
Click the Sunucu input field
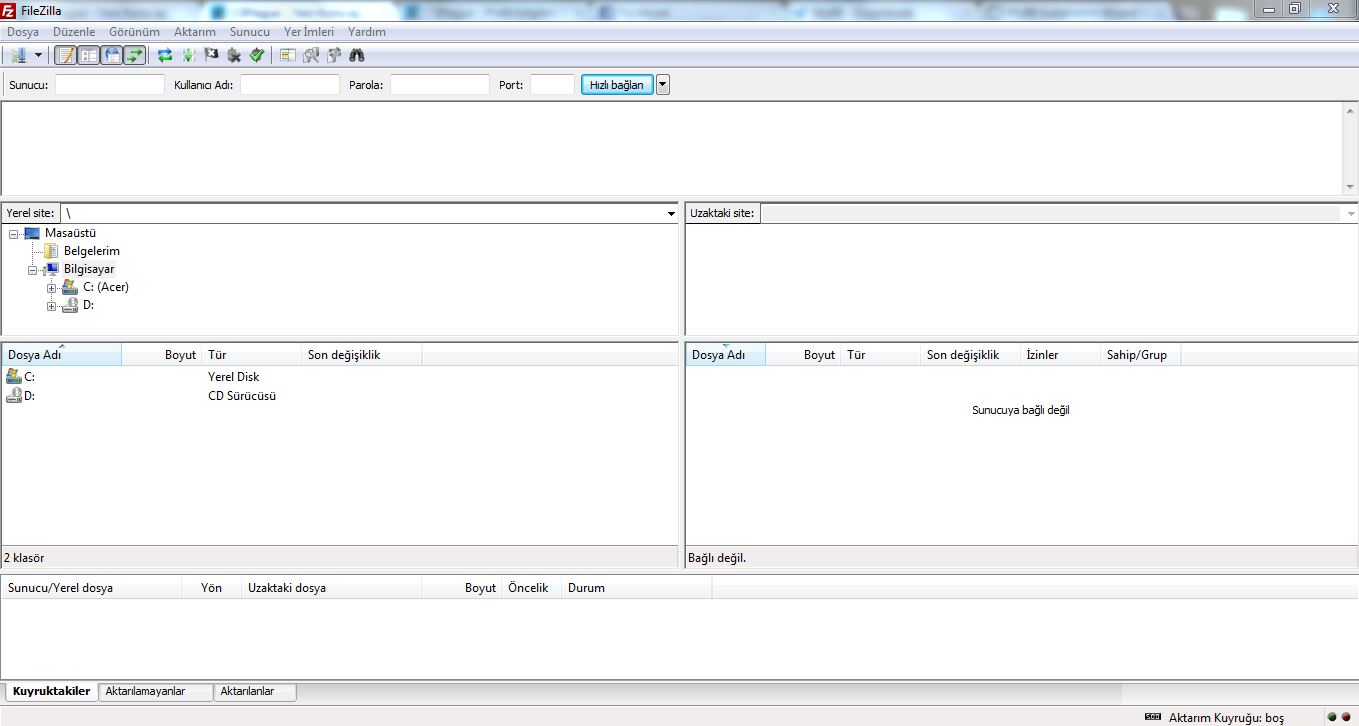(x=109, y=85)
